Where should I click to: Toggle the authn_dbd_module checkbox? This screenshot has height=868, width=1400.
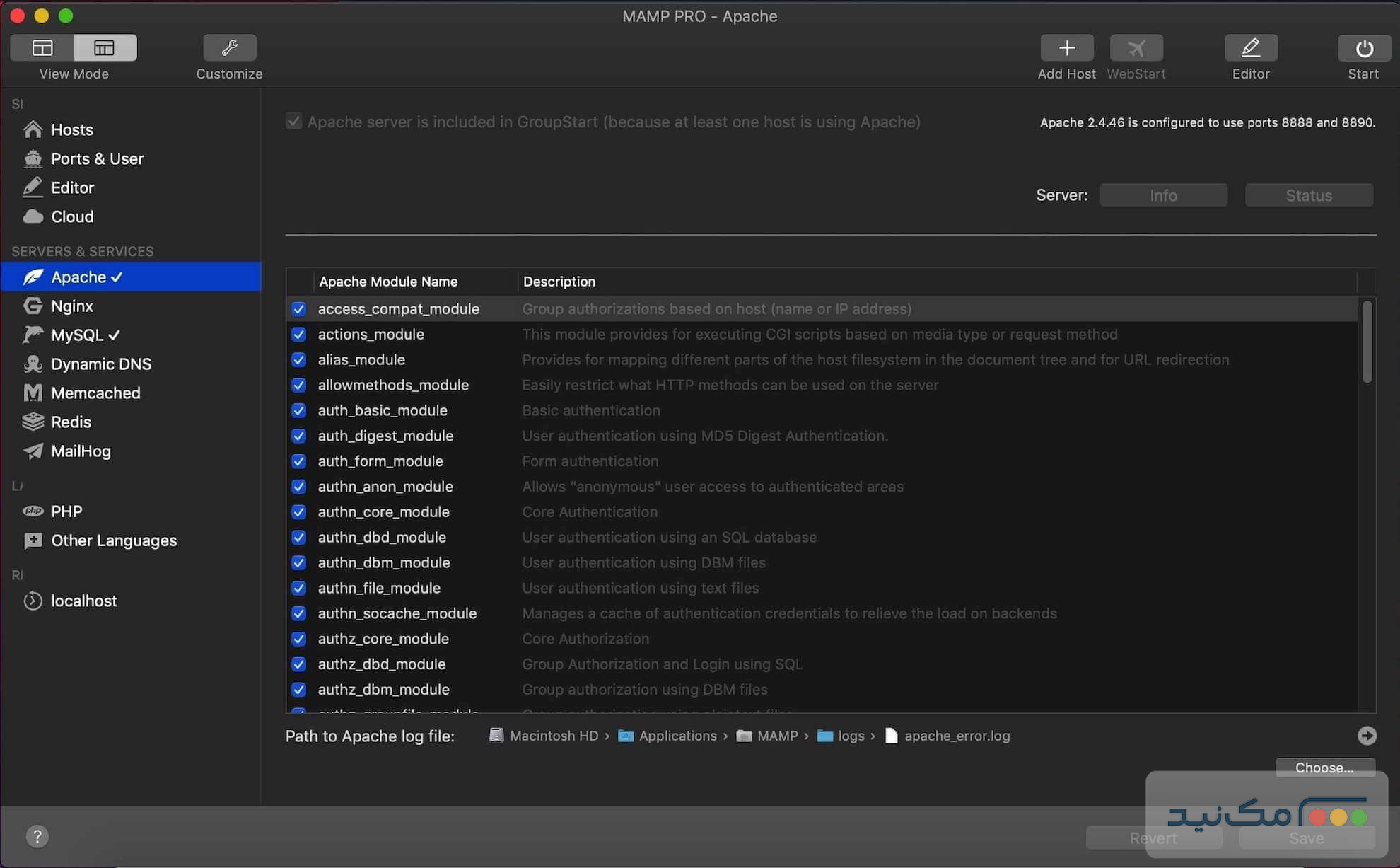pos(299,538)
